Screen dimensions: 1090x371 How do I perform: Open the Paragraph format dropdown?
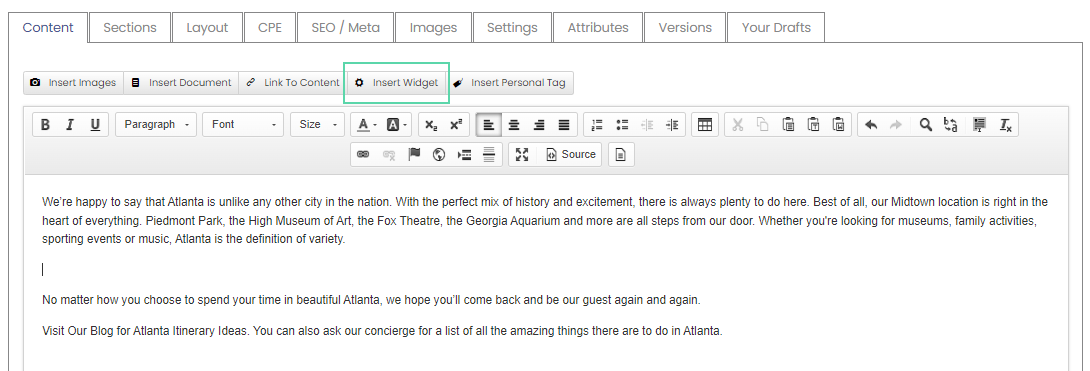click(156, 124)
